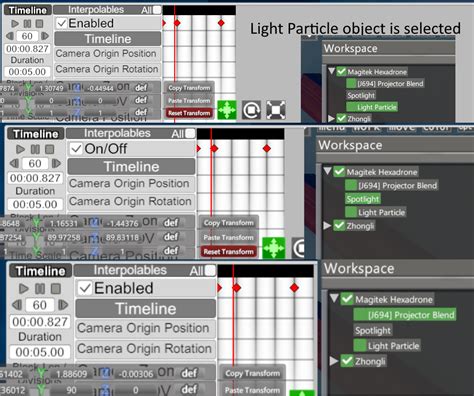Screen dimensions: 474x396
Task: Toggle Light Particle checkbox in bottom Workspace
Action: coord(360,345)
